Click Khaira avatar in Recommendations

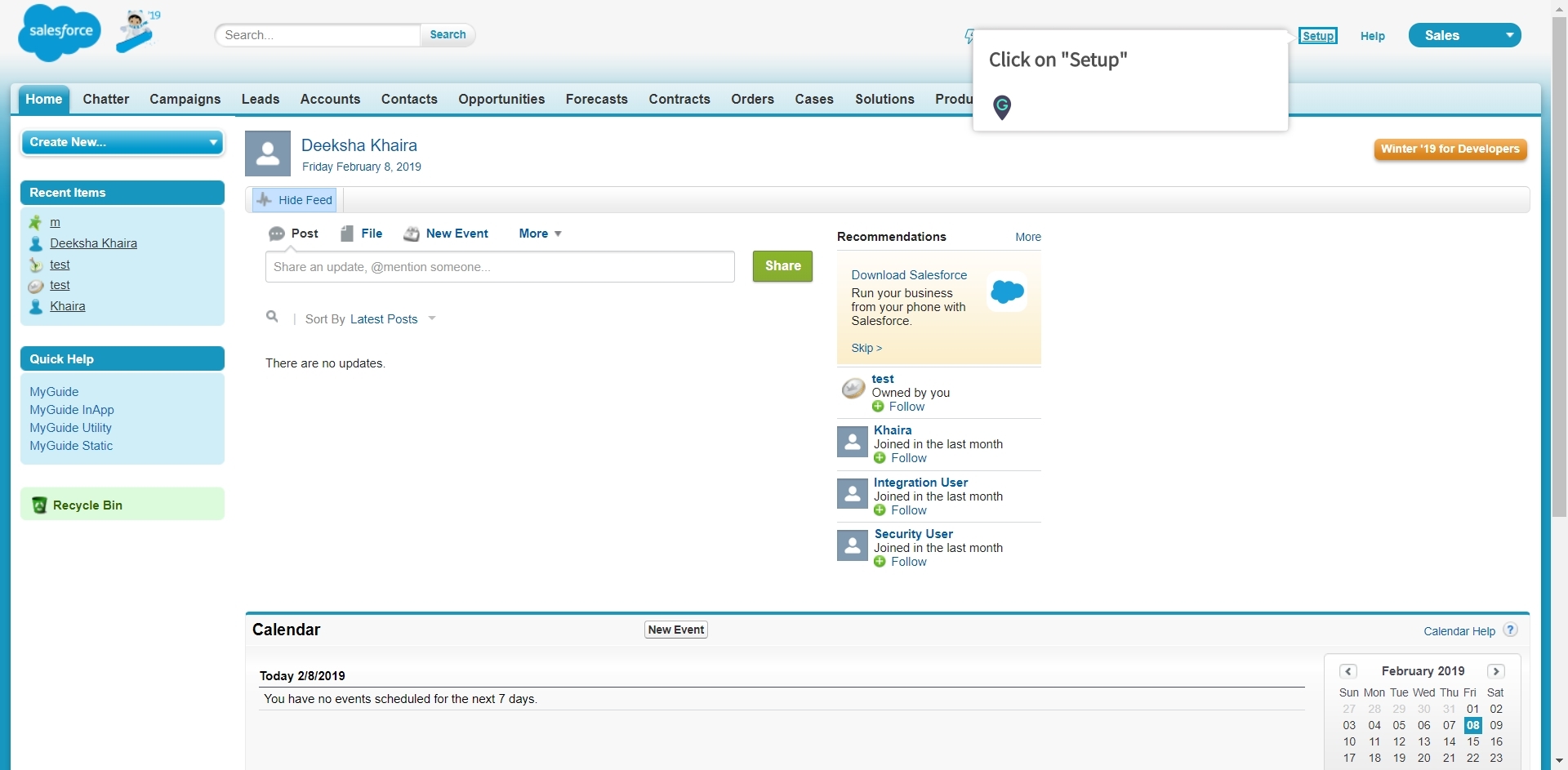pos(853,442)
